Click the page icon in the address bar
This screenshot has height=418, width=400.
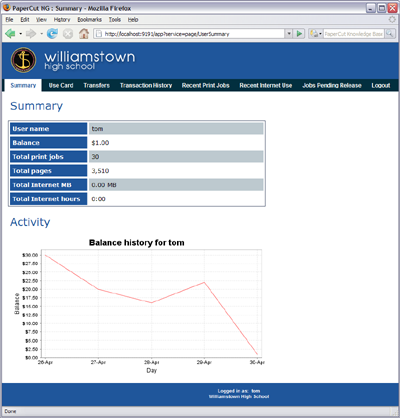point(98,34)
